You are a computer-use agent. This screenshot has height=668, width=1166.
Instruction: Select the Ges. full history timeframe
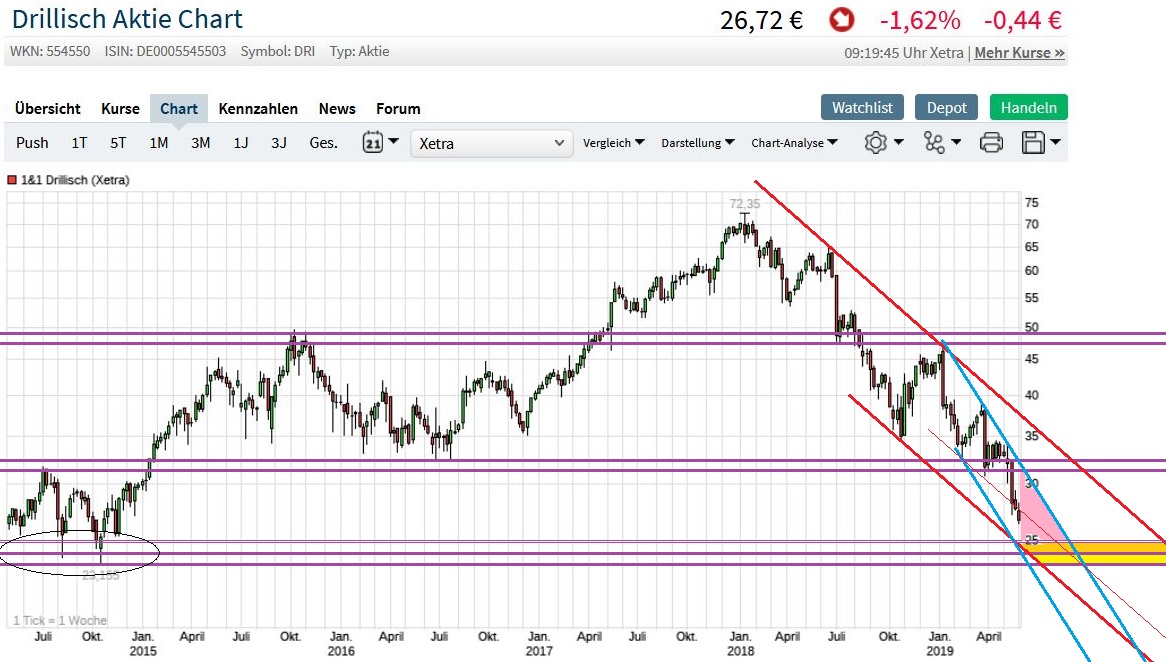(323, 143)
